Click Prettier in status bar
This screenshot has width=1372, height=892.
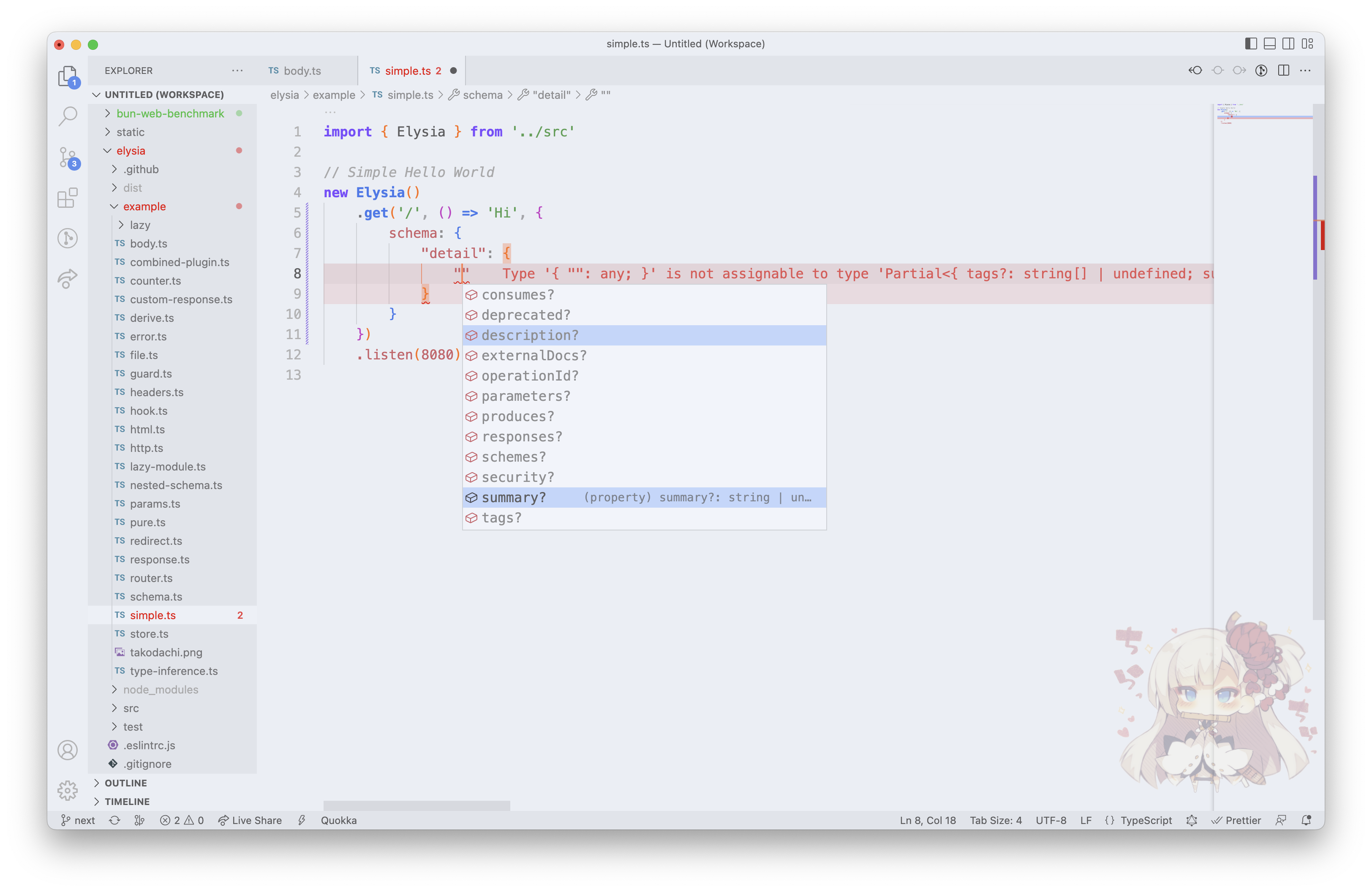[1236, 820]
